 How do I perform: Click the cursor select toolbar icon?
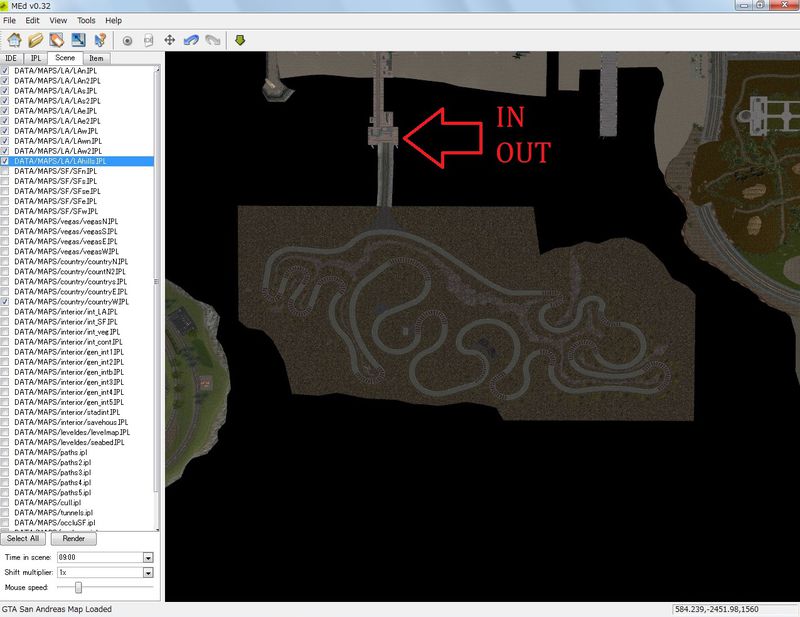100,40
